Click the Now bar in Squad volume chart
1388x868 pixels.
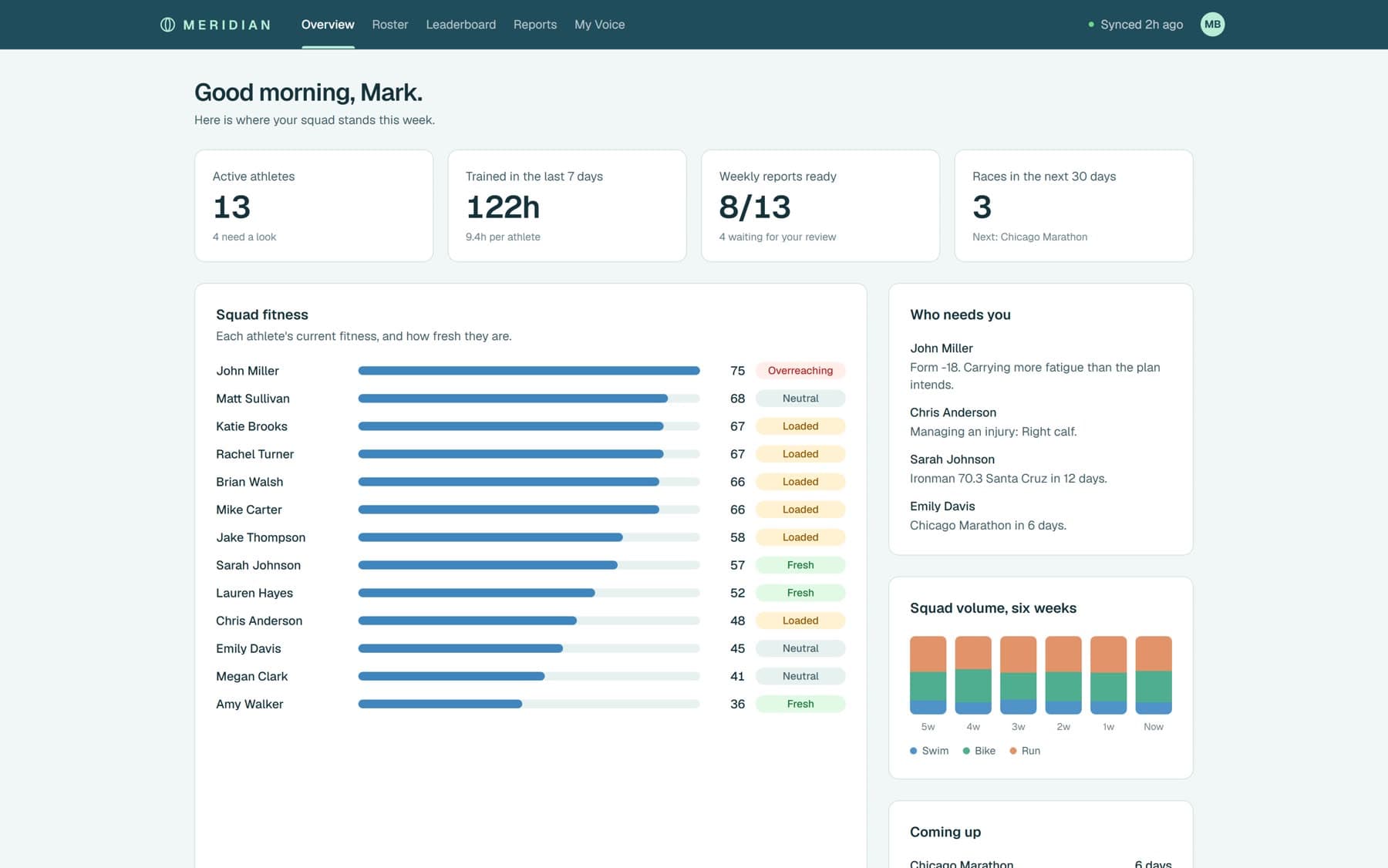(x=1154, y=675)
